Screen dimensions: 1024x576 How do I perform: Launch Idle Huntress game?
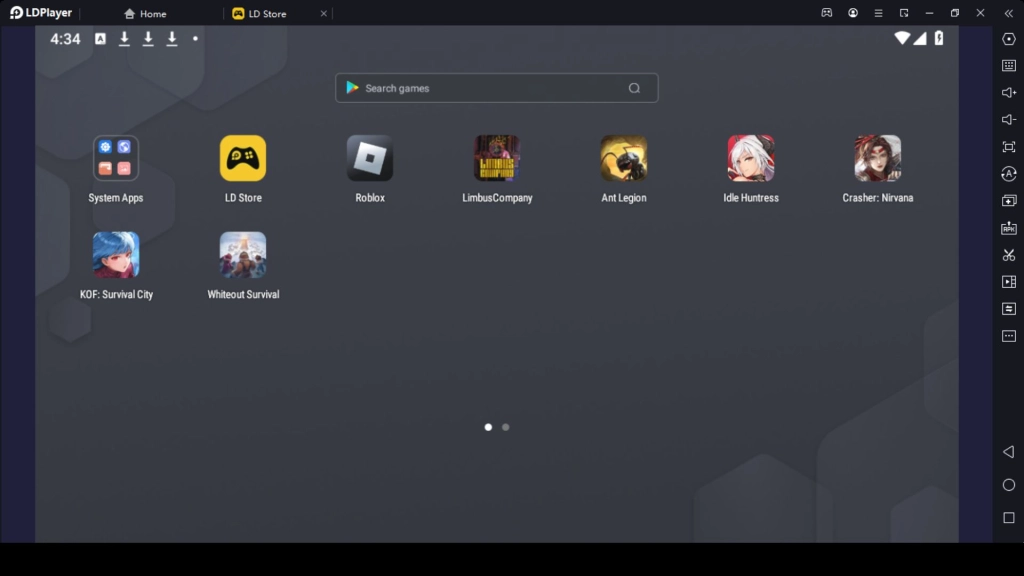751,158
